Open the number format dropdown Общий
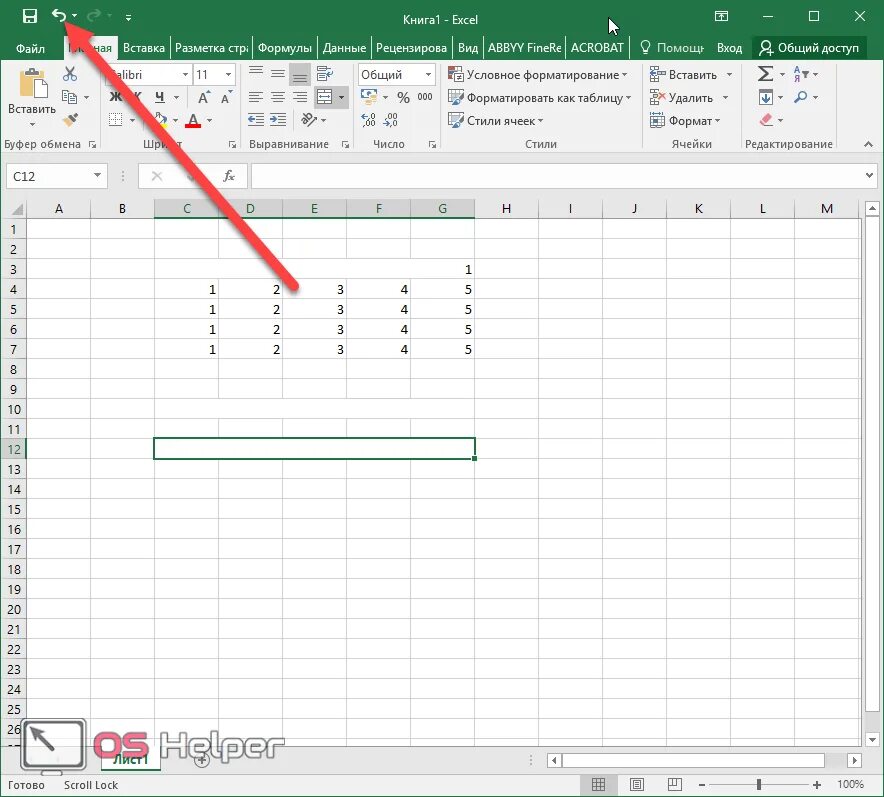This screenshot has height=797, width=884. click(x=396, y=74)
